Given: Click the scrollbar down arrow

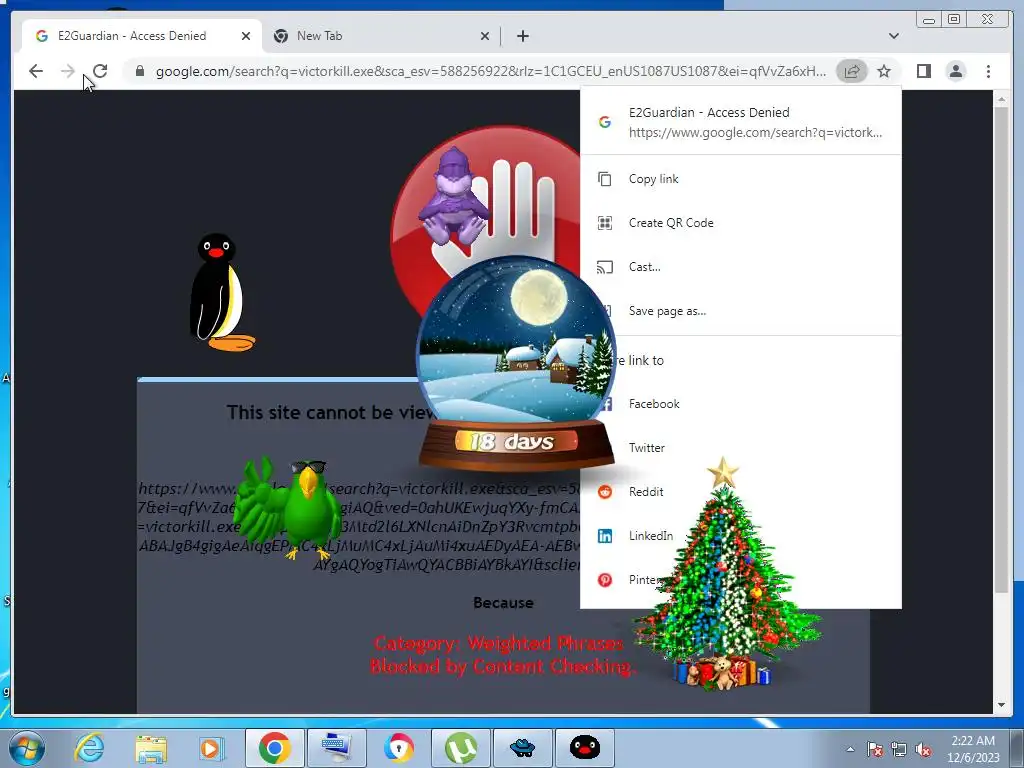Looking at the screenshot, I should 1001,705.
